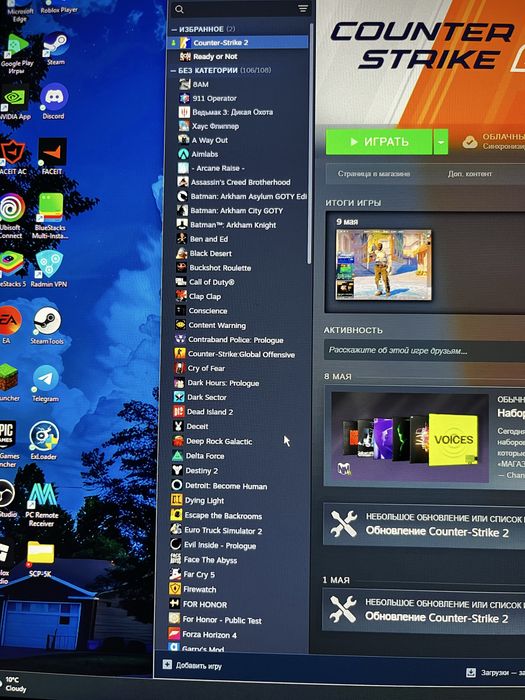Click the game list vertical scrollbar
Image resolution: width=525 pixels, height=700 pixels.
(310, 143)
